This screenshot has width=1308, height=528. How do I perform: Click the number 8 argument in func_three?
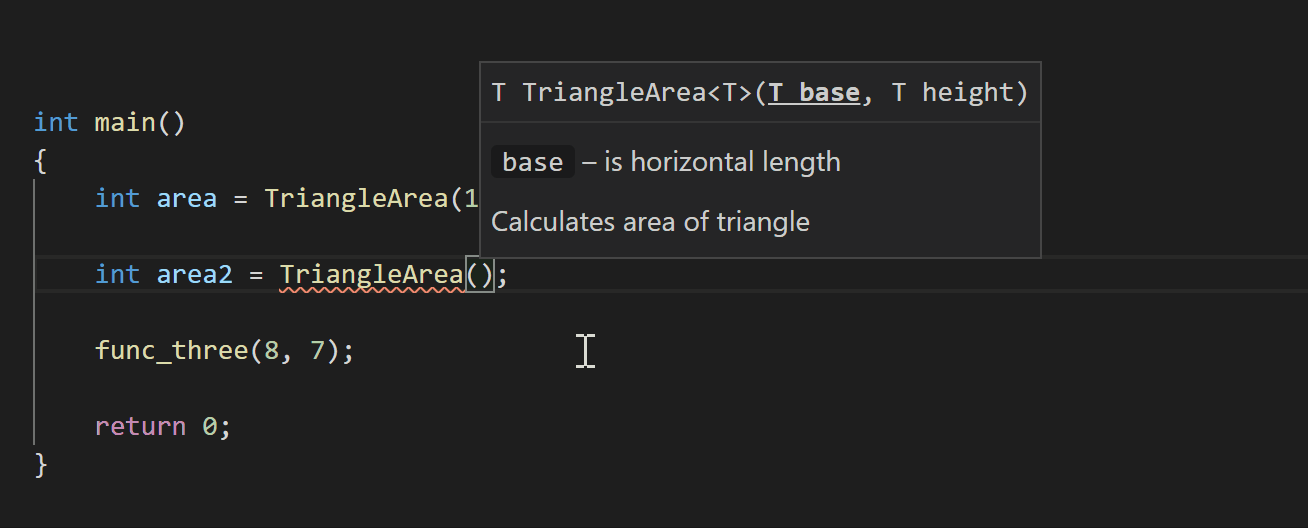(270, 351)
